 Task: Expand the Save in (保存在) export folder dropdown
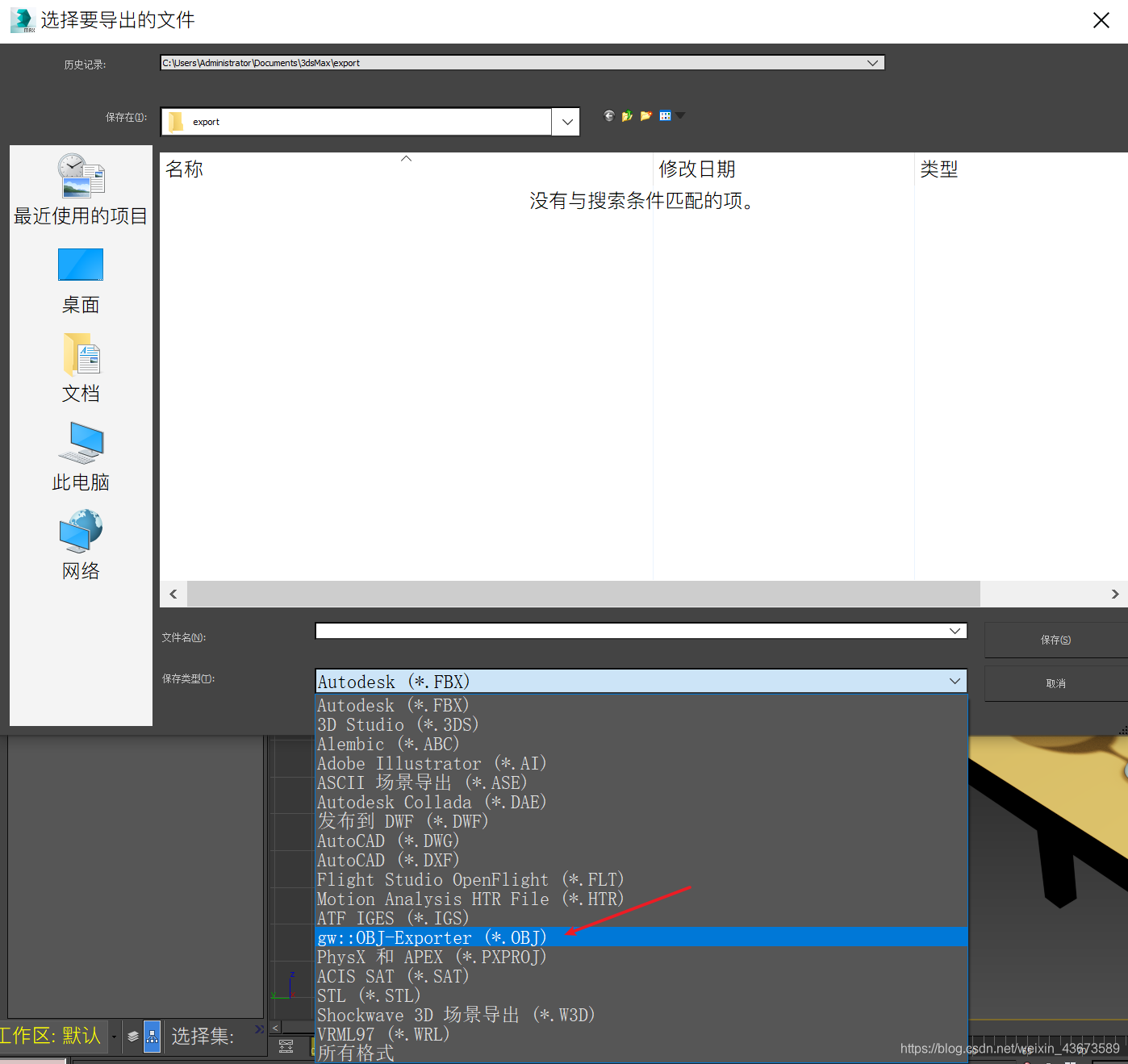click(567, 122)
